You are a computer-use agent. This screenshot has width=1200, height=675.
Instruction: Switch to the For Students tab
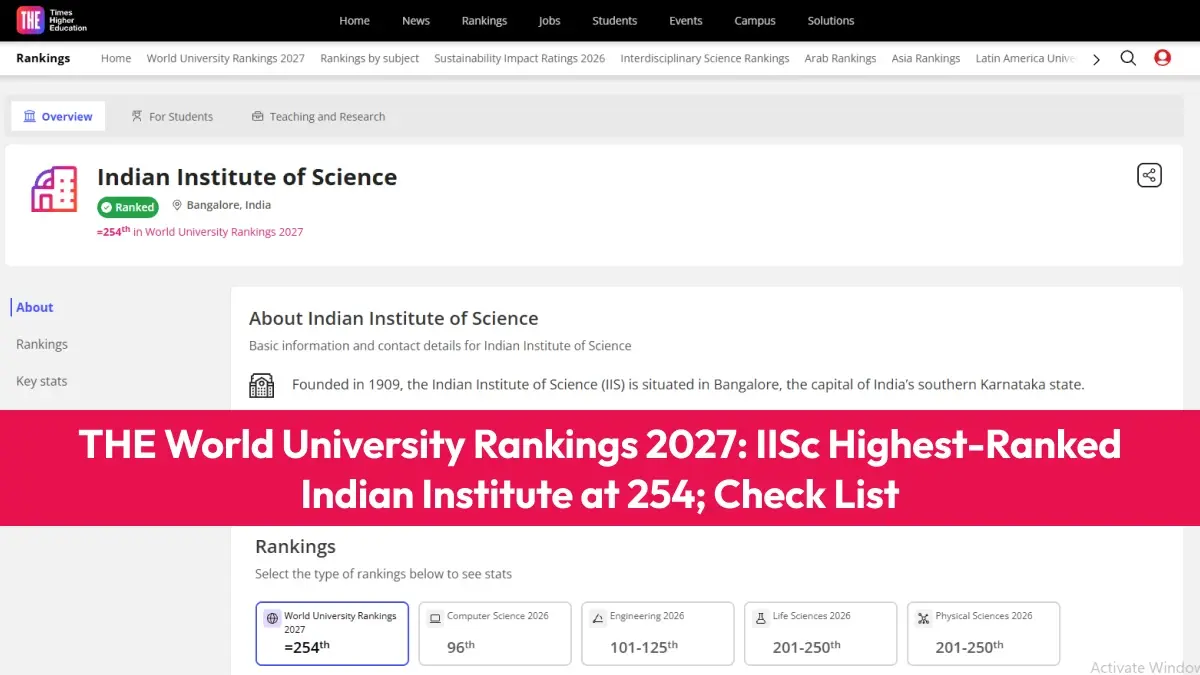pyautogui.click(x=172, y=116)
